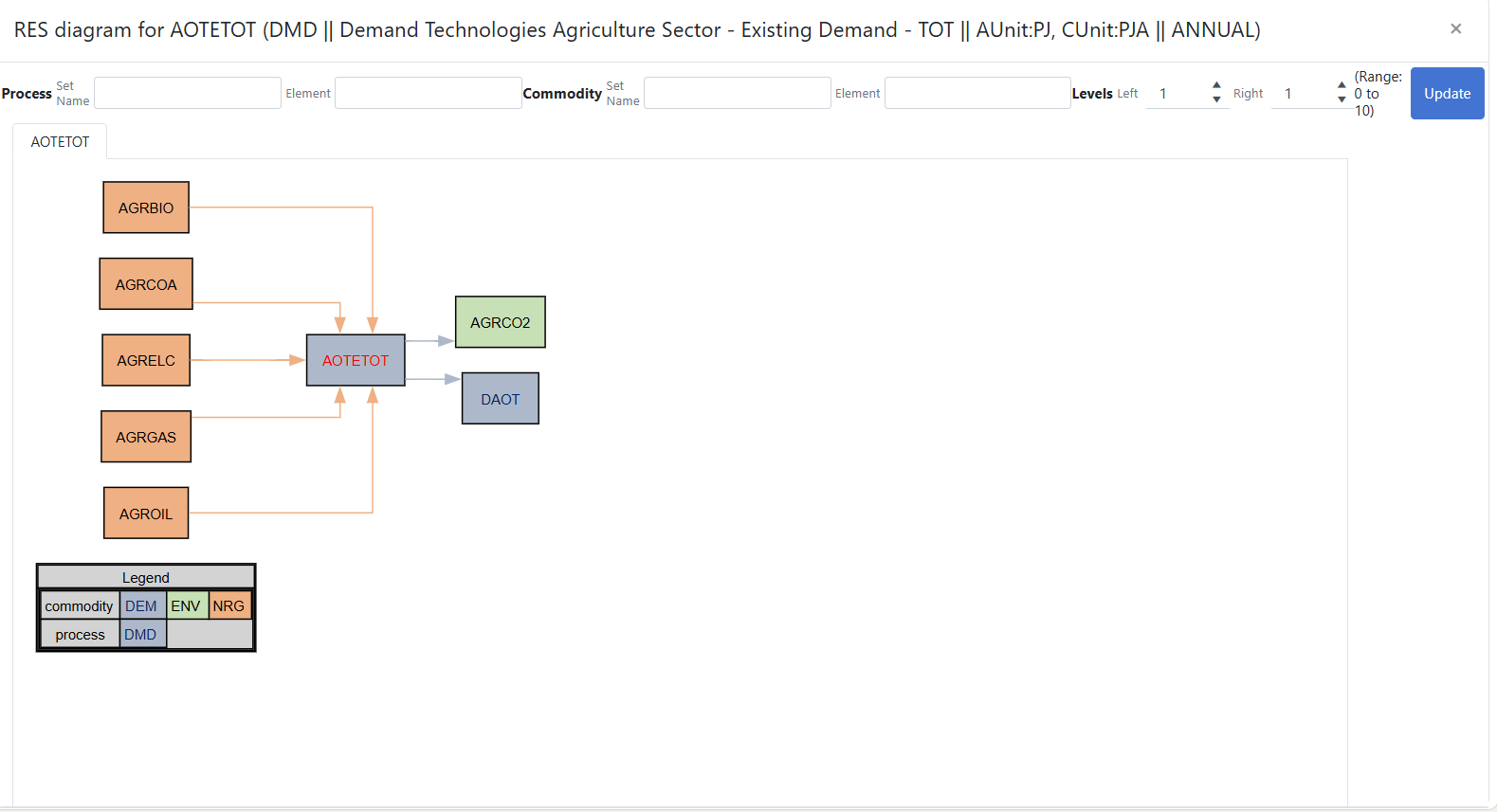Focus the Process Set Name field
This screenshot has width=1497, height=812.
tap(188, 93)
